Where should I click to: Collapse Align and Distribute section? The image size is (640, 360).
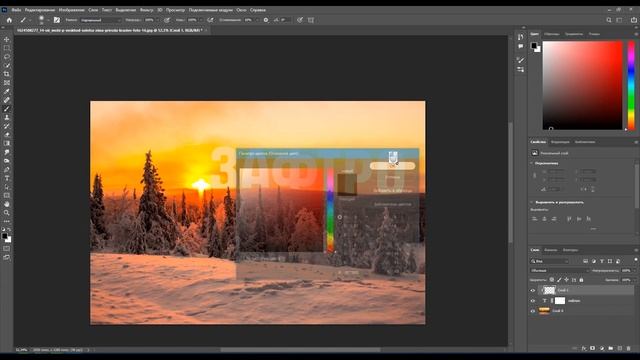[532, 202]
